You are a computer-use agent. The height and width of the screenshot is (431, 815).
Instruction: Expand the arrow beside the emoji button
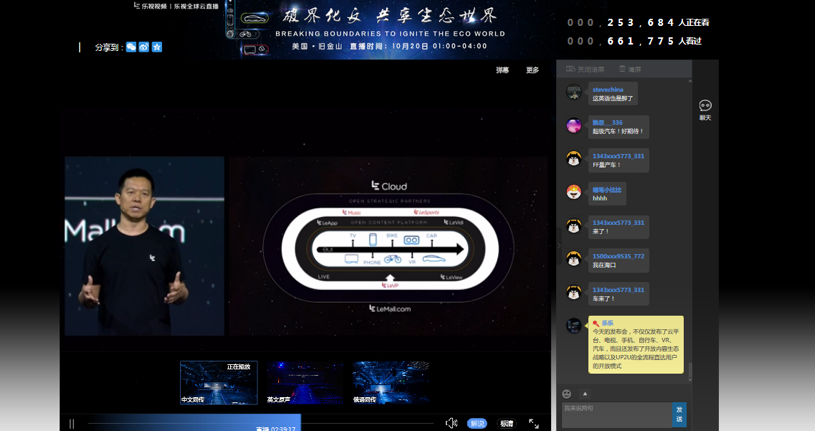[x=585, y=394]
